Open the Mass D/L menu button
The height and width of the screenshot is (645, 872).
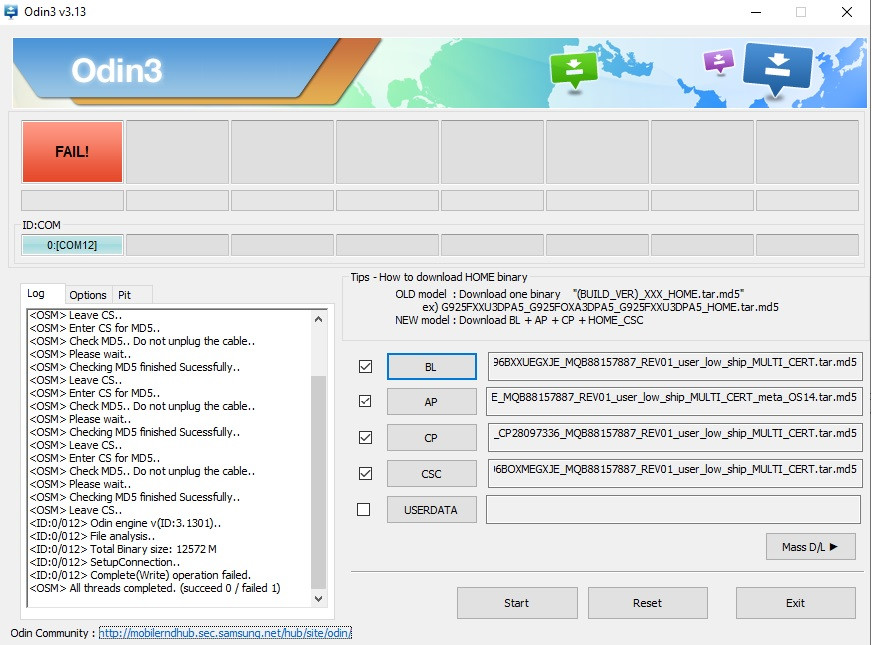pyautogui.click(x=810, y=547)
